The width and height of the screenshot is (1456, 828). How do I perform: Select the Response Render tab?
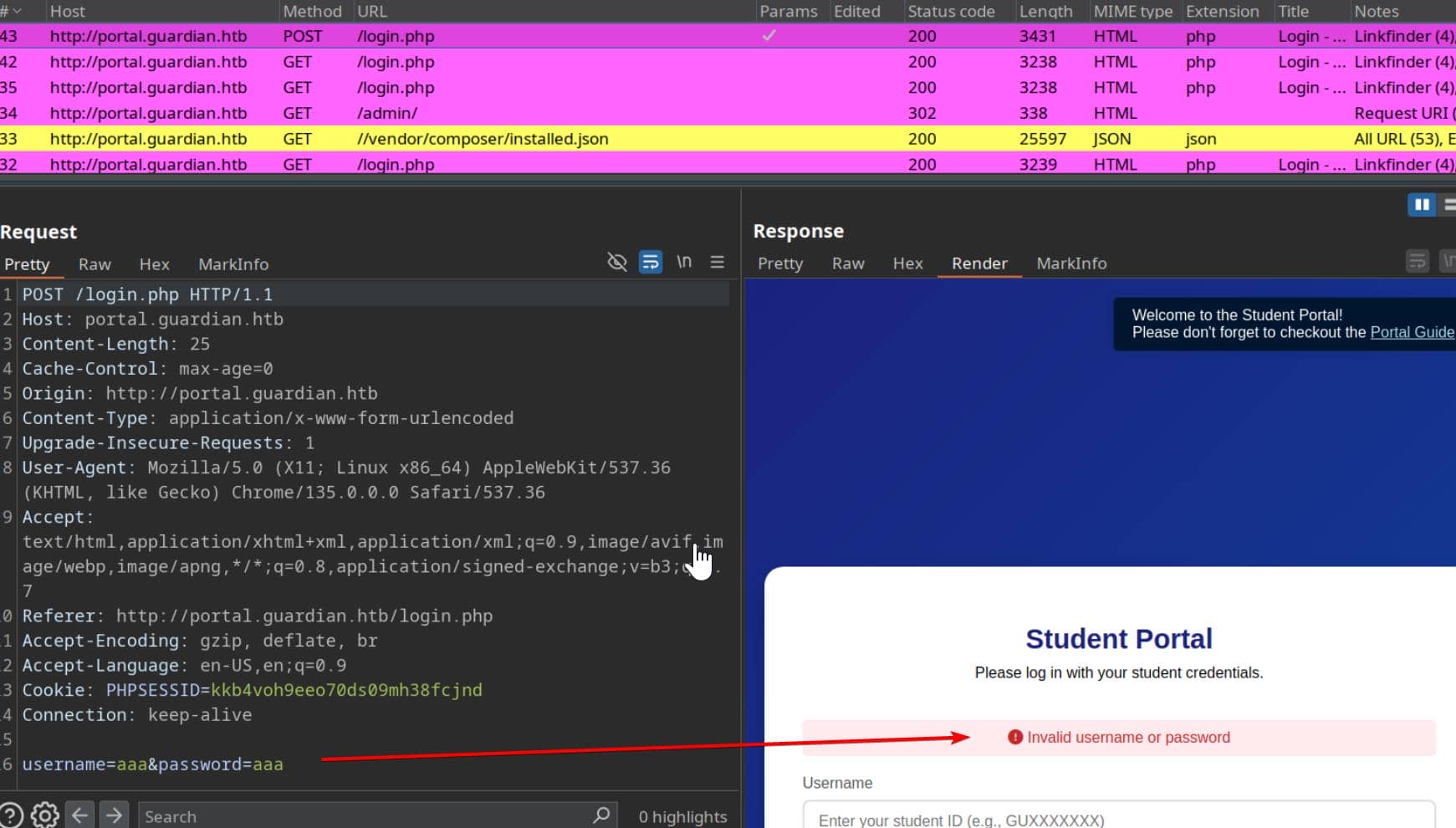[x=979, y=263]
